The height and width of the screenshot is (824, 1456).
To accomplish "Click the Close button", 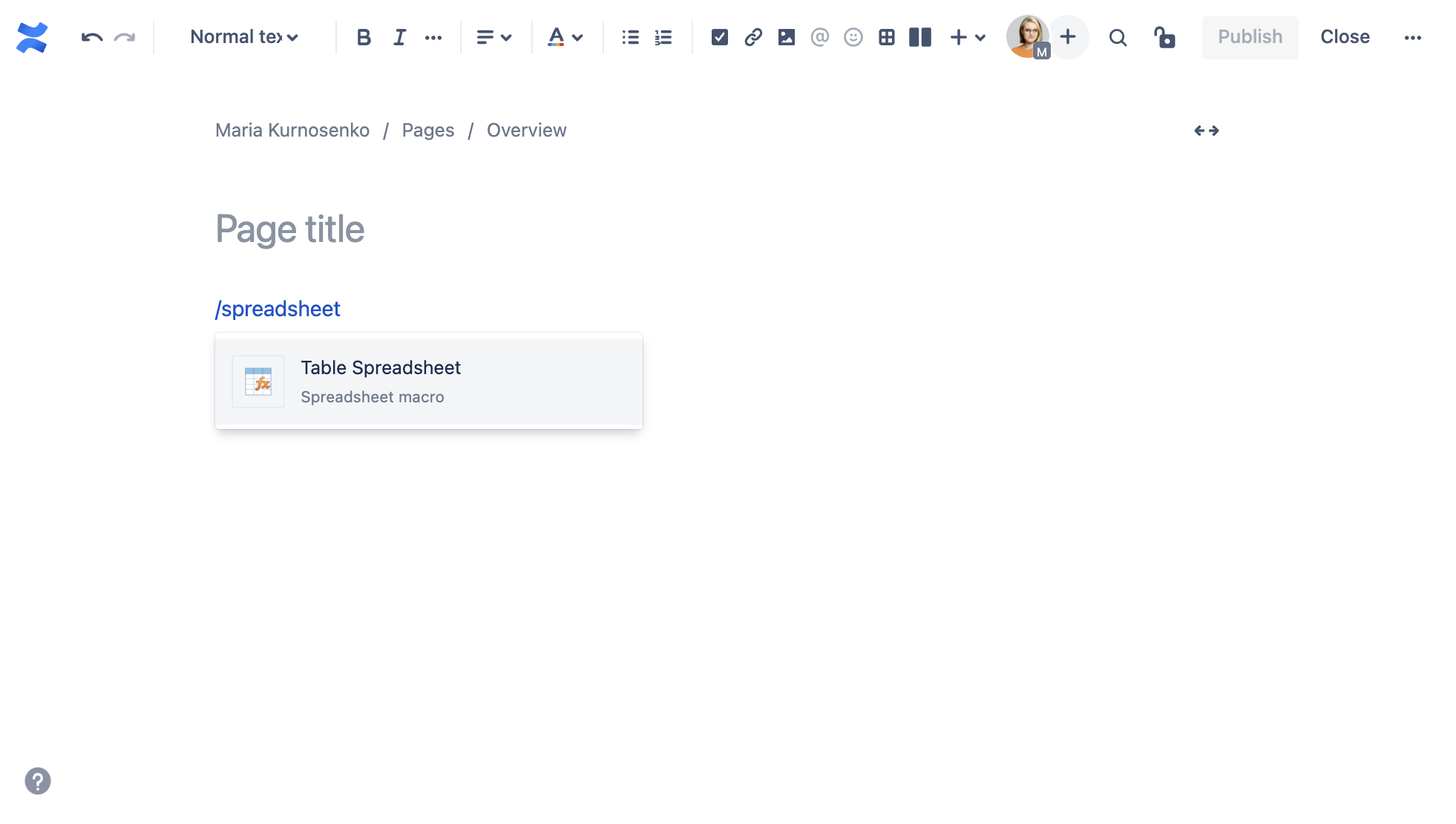I will pos(1345,37).
